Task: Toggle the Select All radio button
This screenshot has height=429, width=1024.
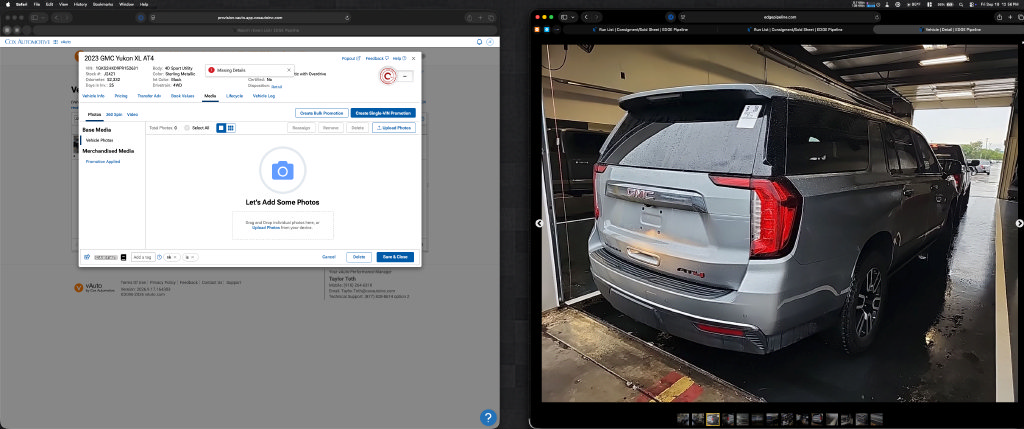Action: 187,128
